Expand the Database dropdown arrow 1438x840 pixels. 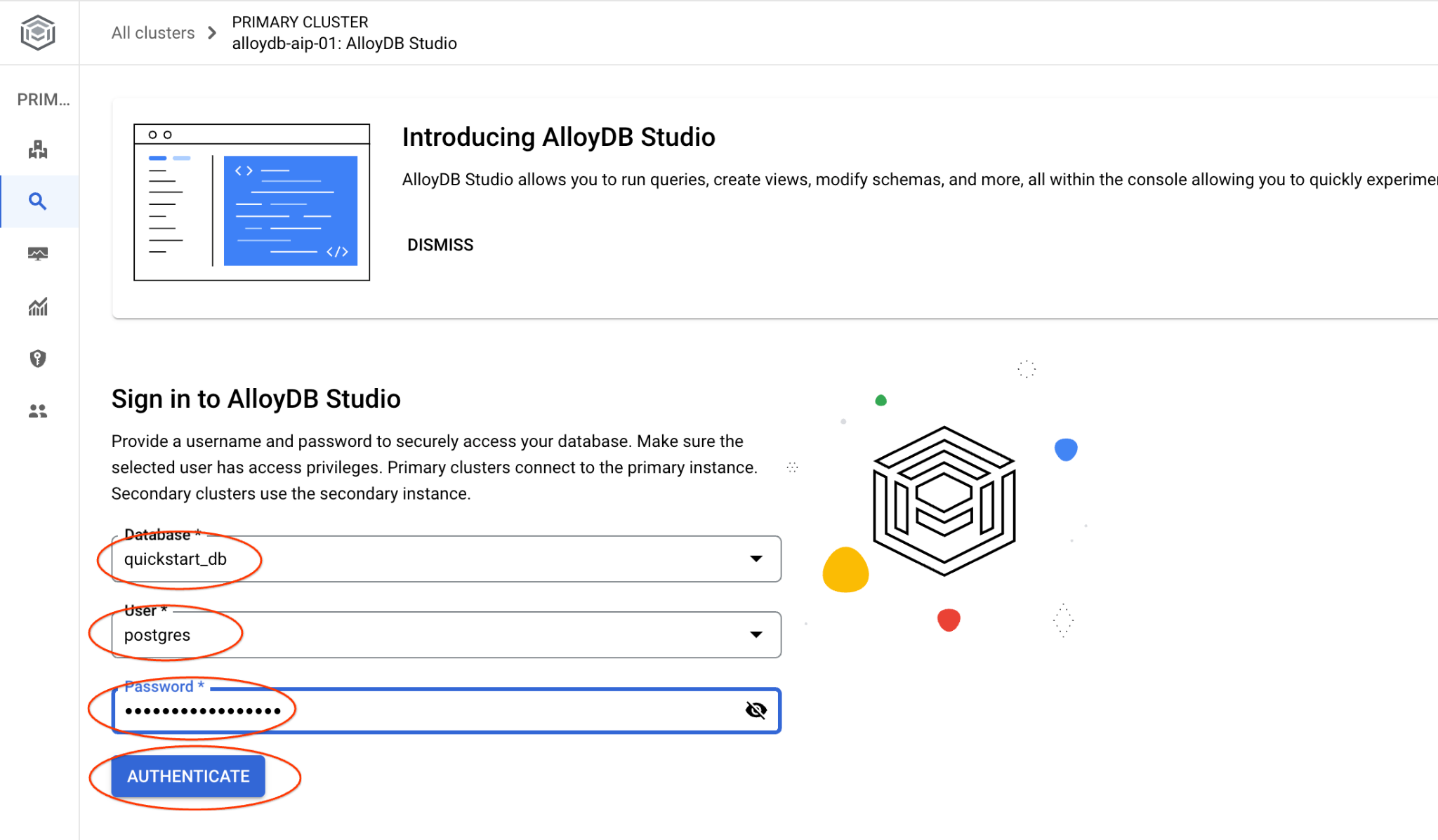point(756,559)
